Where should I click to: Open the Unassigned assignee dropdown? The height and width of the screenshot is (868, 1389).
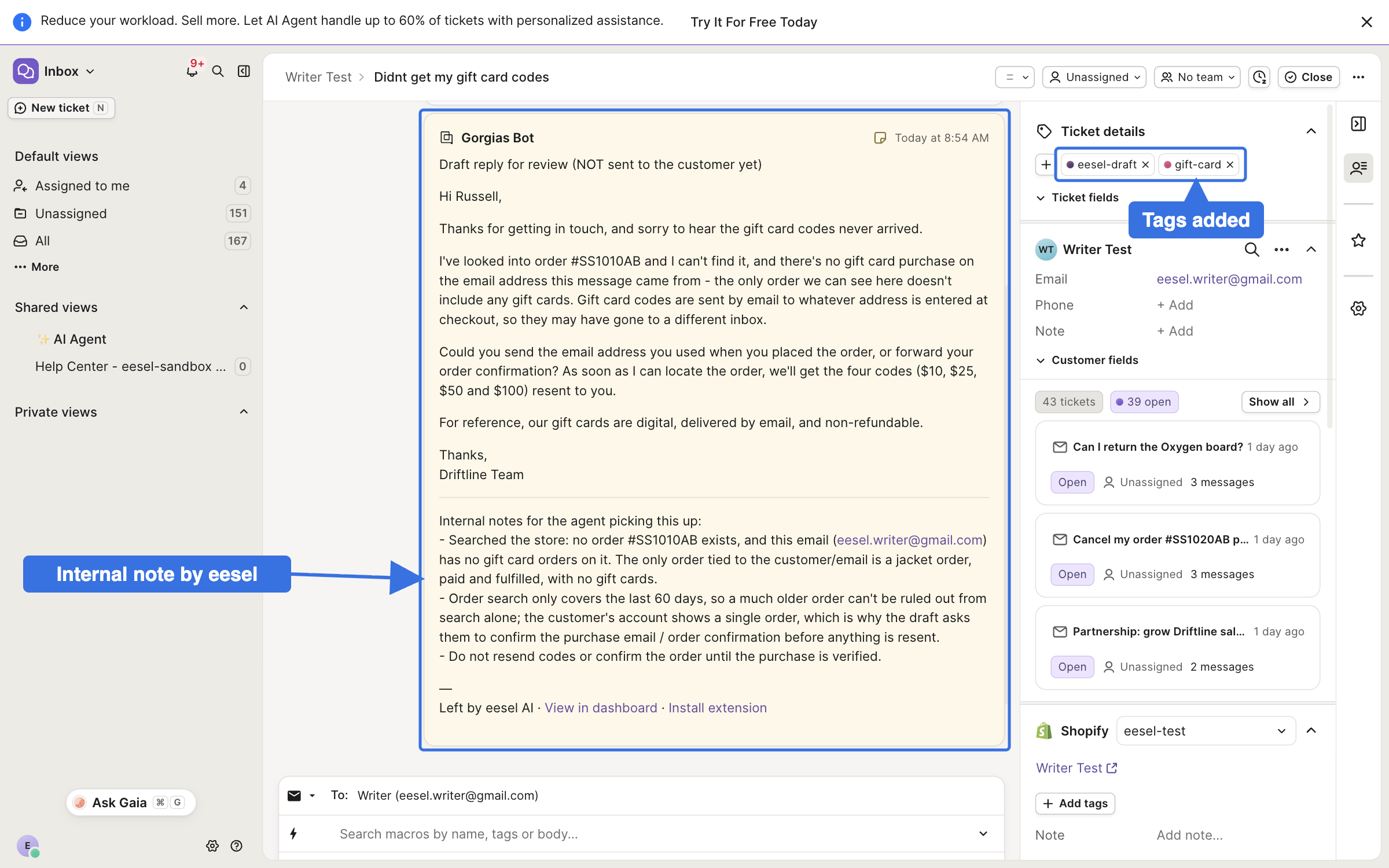pos(1094,77)
